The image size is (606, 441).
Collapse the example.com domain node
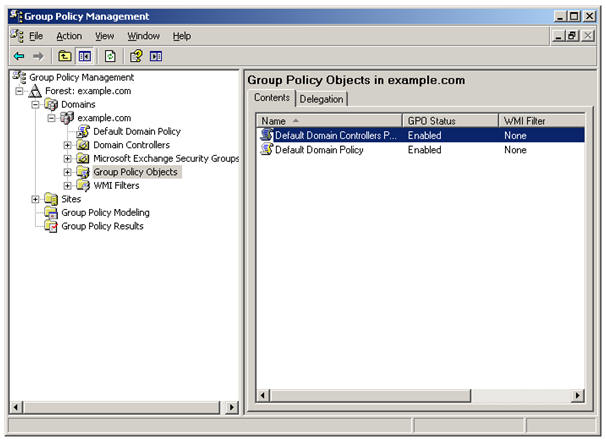click(51, 118)
